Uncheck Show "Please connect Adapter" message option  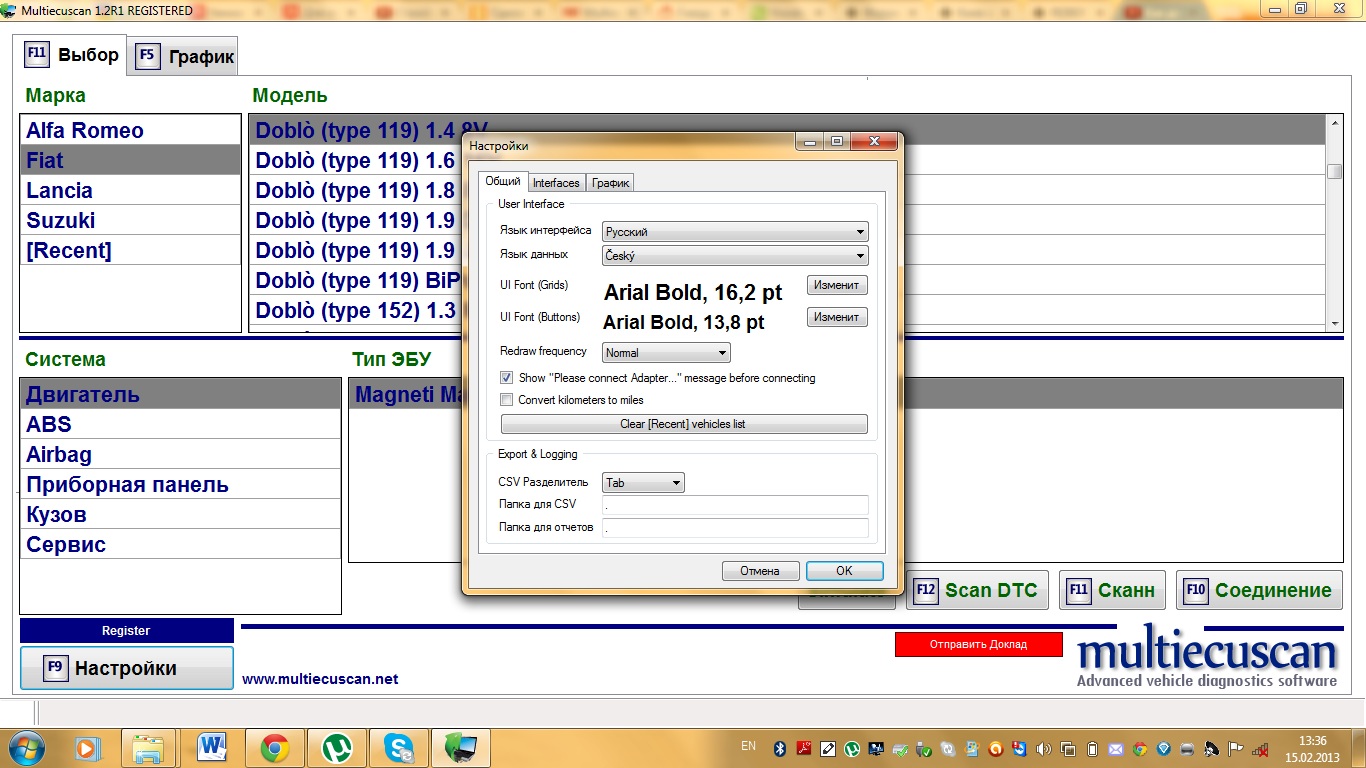(507, 378)
